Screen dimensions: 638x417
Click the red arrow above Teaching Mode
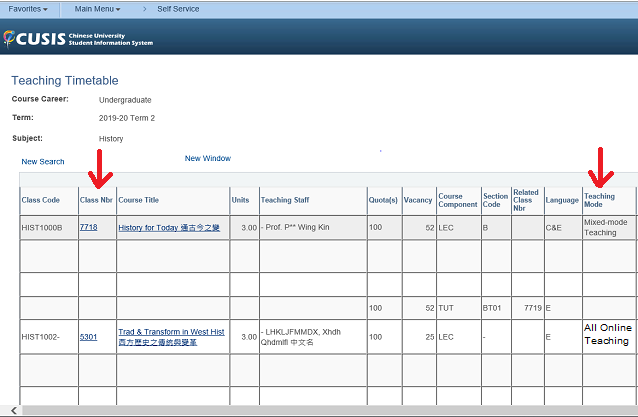pos(600,168)
